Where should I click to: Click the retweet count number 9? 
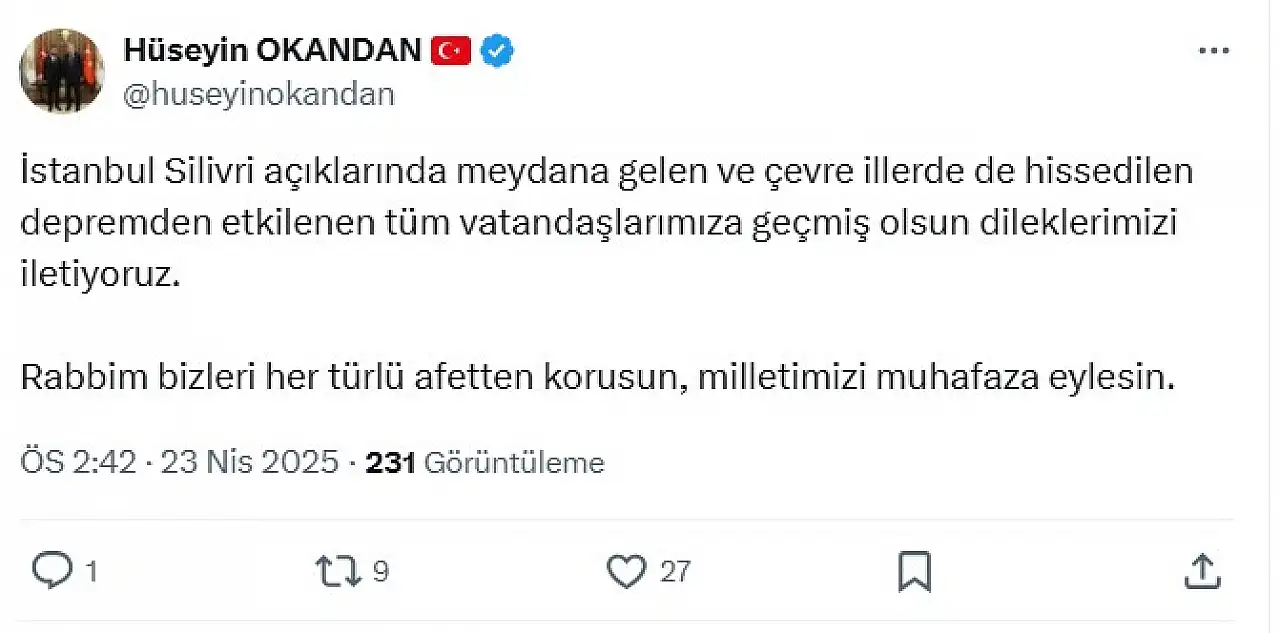point(381,572)
